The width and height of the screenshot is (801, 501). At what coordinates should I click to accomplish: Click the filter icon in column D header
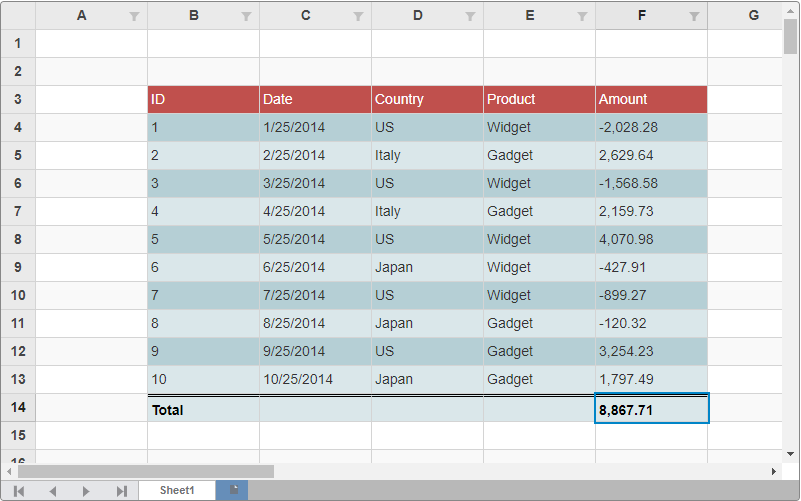click(471, 17)
